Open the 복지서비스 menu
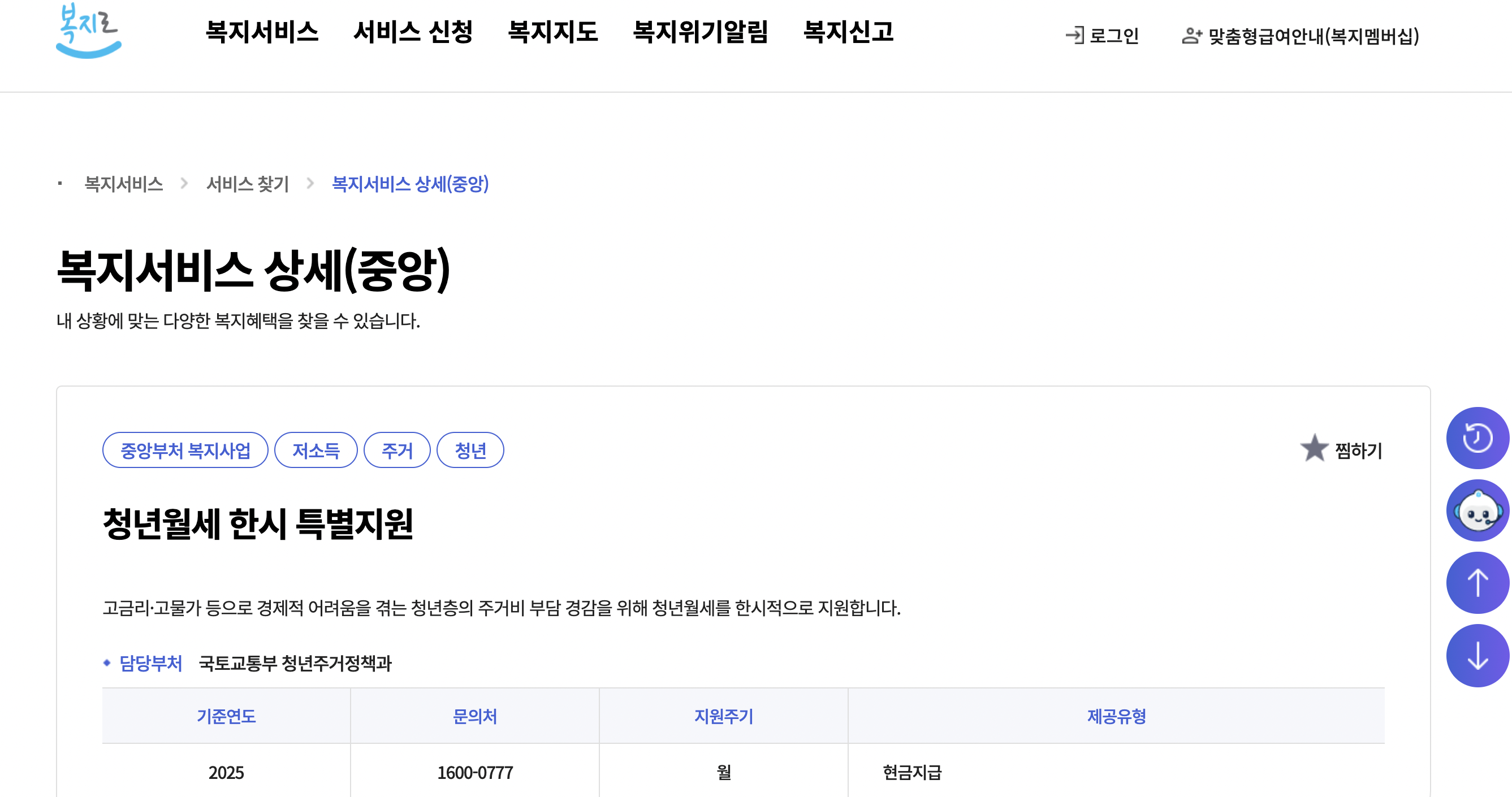The image size is (1512, 797). pyautogui.click(x=262, y=32)
